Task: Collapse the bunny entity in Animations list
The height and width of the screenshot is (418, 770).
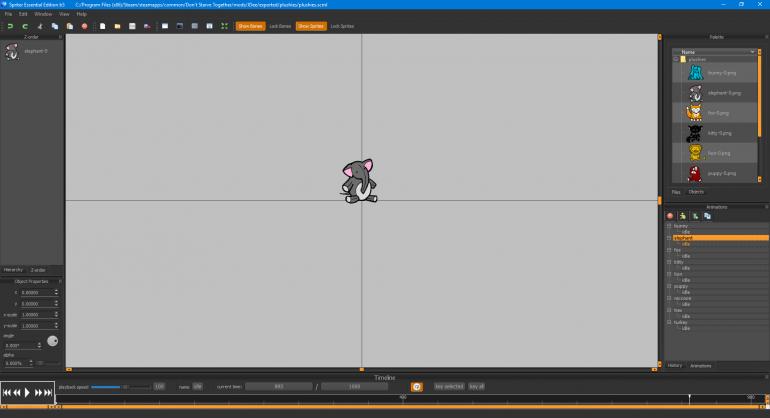Action: click(669, 226)
